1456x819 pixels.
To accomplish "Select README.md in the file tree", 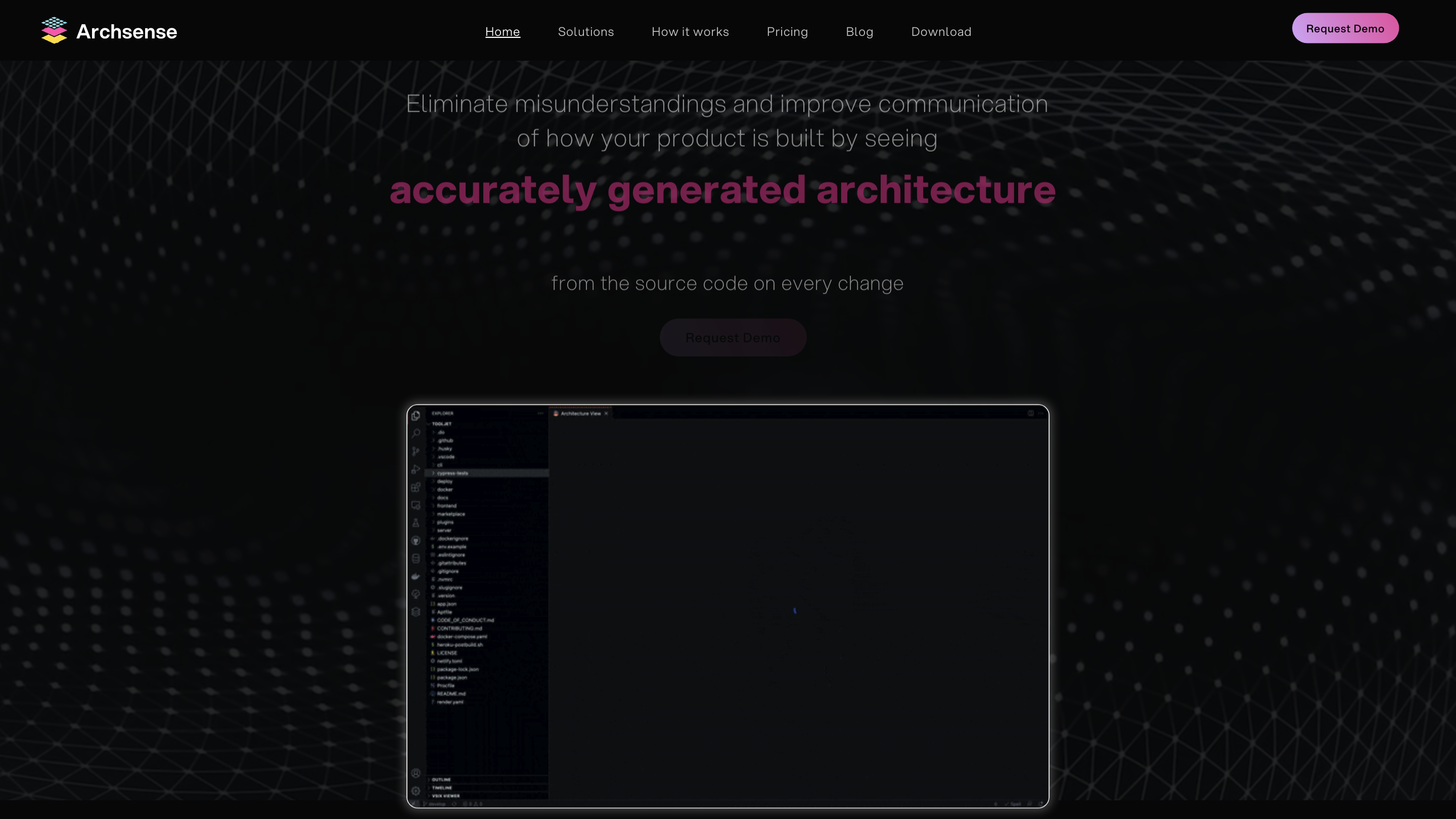I will click(451, 694).
